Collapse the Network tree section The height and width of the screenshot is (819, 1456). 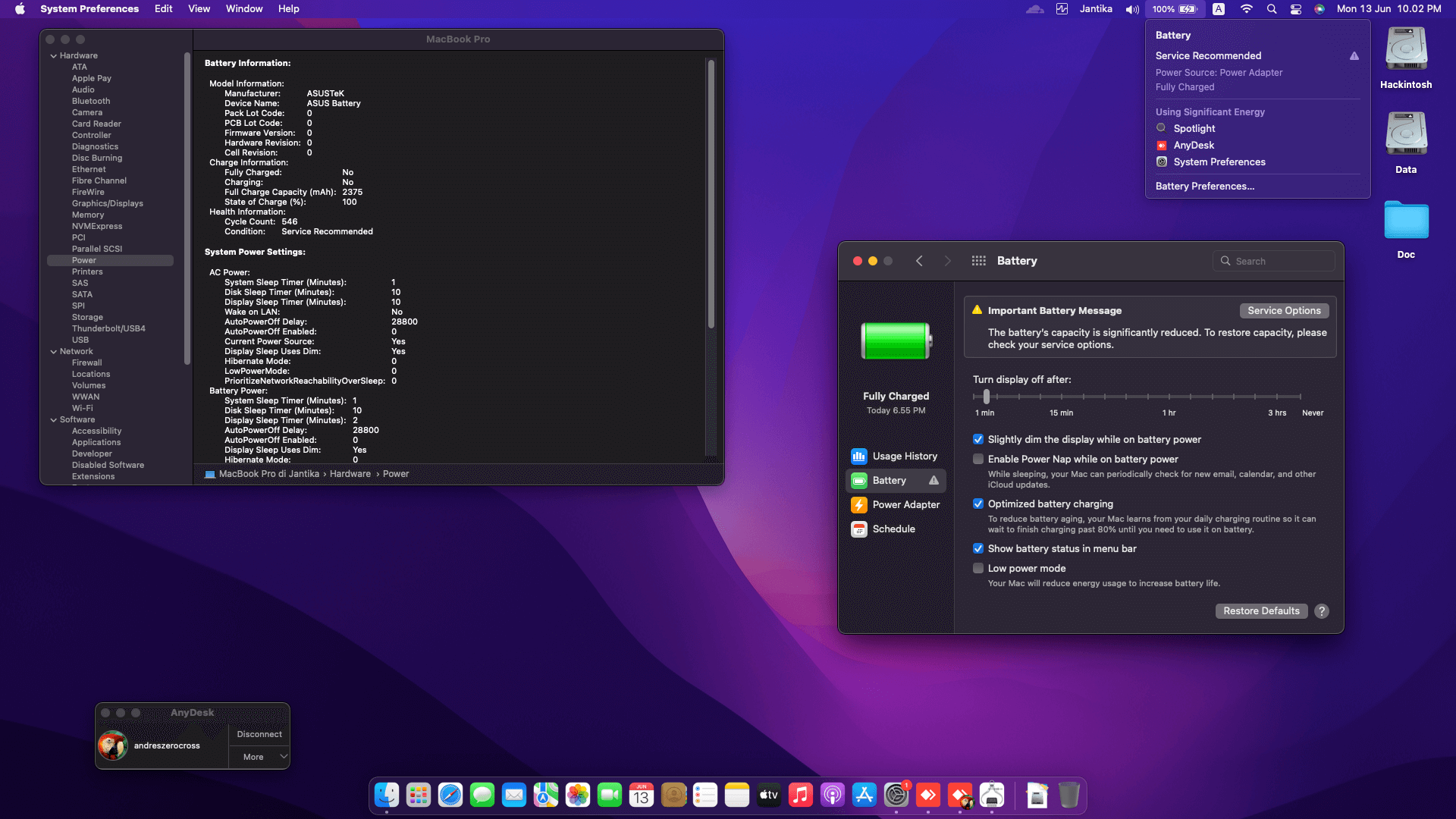pos(54,352)
